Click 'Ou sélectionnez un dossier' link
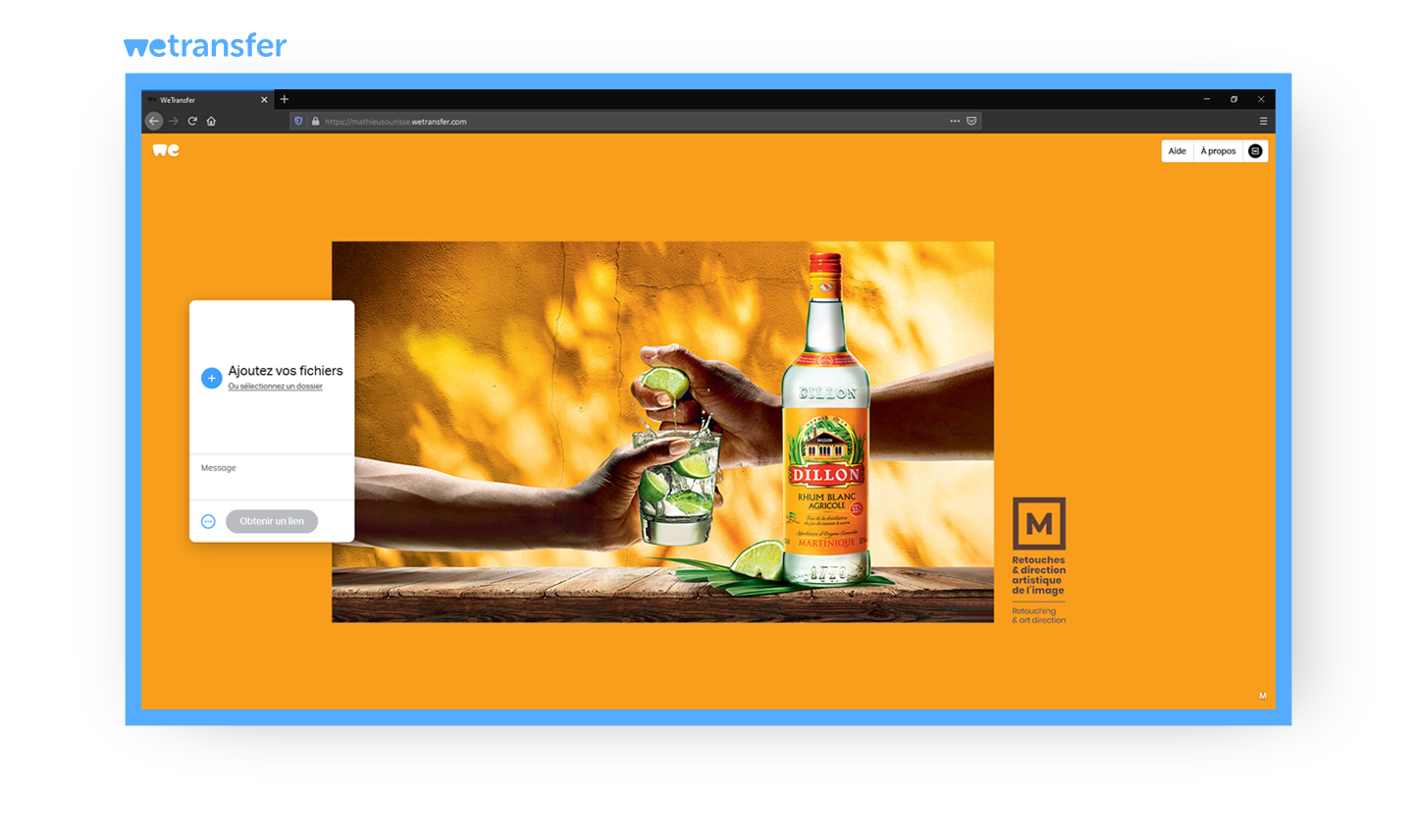Screen dimensions: 1417x840 pos(275,387)
